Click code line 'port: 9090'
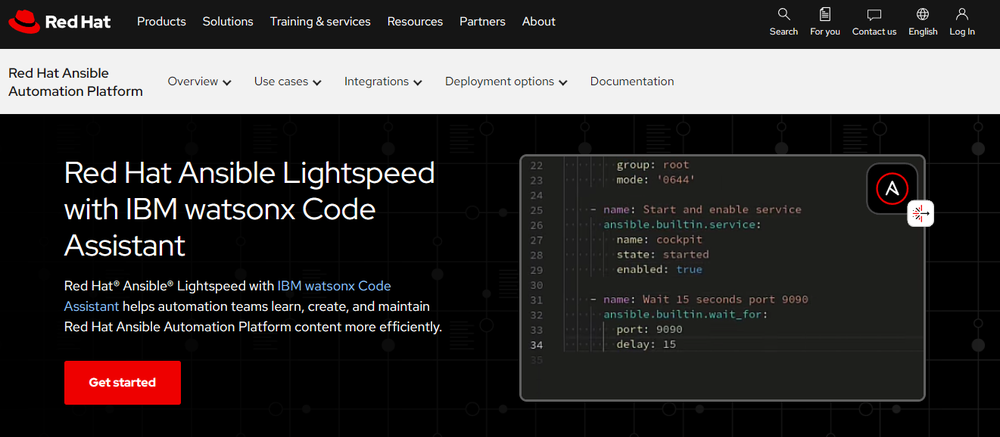The image size is (1000, 437). [649, 330]
